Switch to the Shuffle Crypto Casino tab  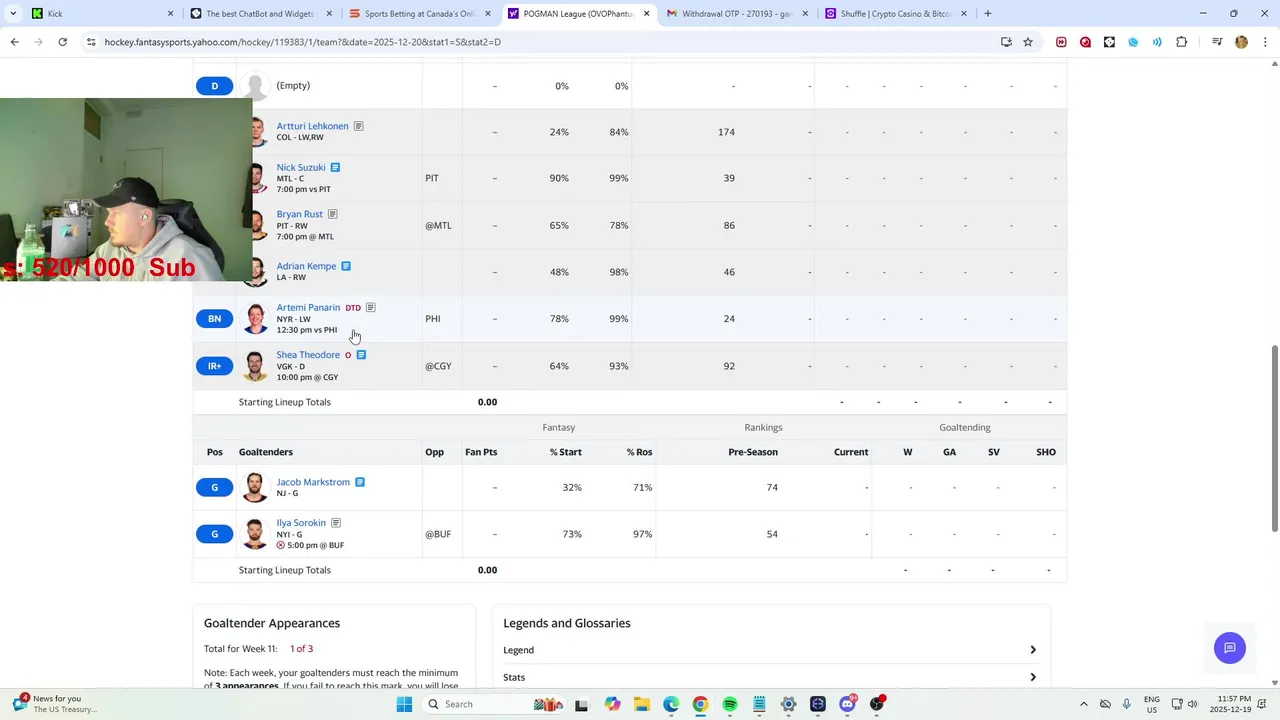pyautogui.click(x=896, y=14)
